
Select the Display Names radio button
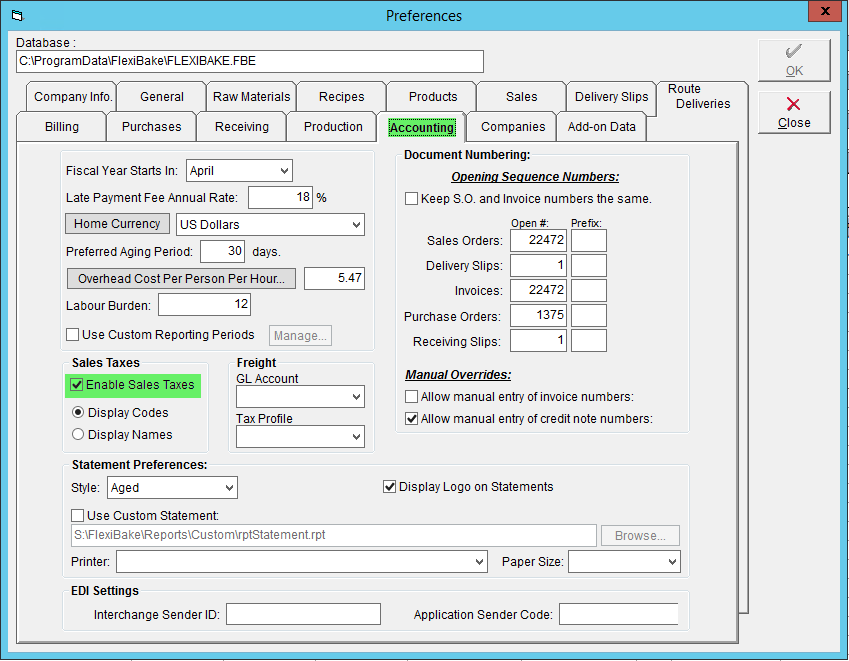pos(78,434)
